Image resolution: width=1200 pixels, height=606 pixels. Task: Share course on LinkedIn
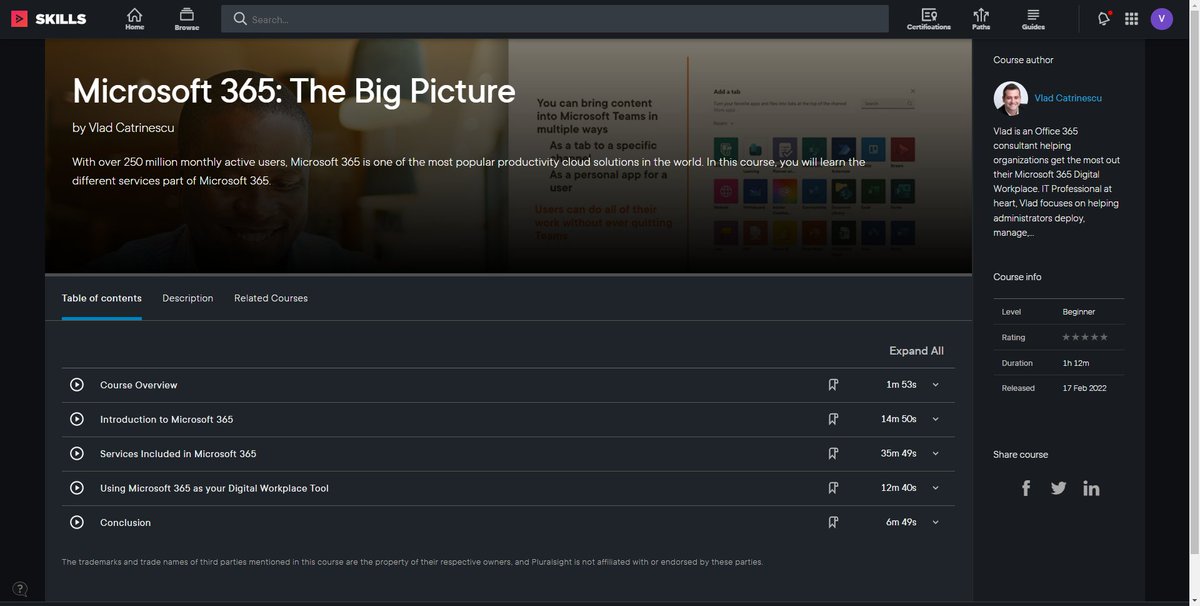[x=1091, y=488]
